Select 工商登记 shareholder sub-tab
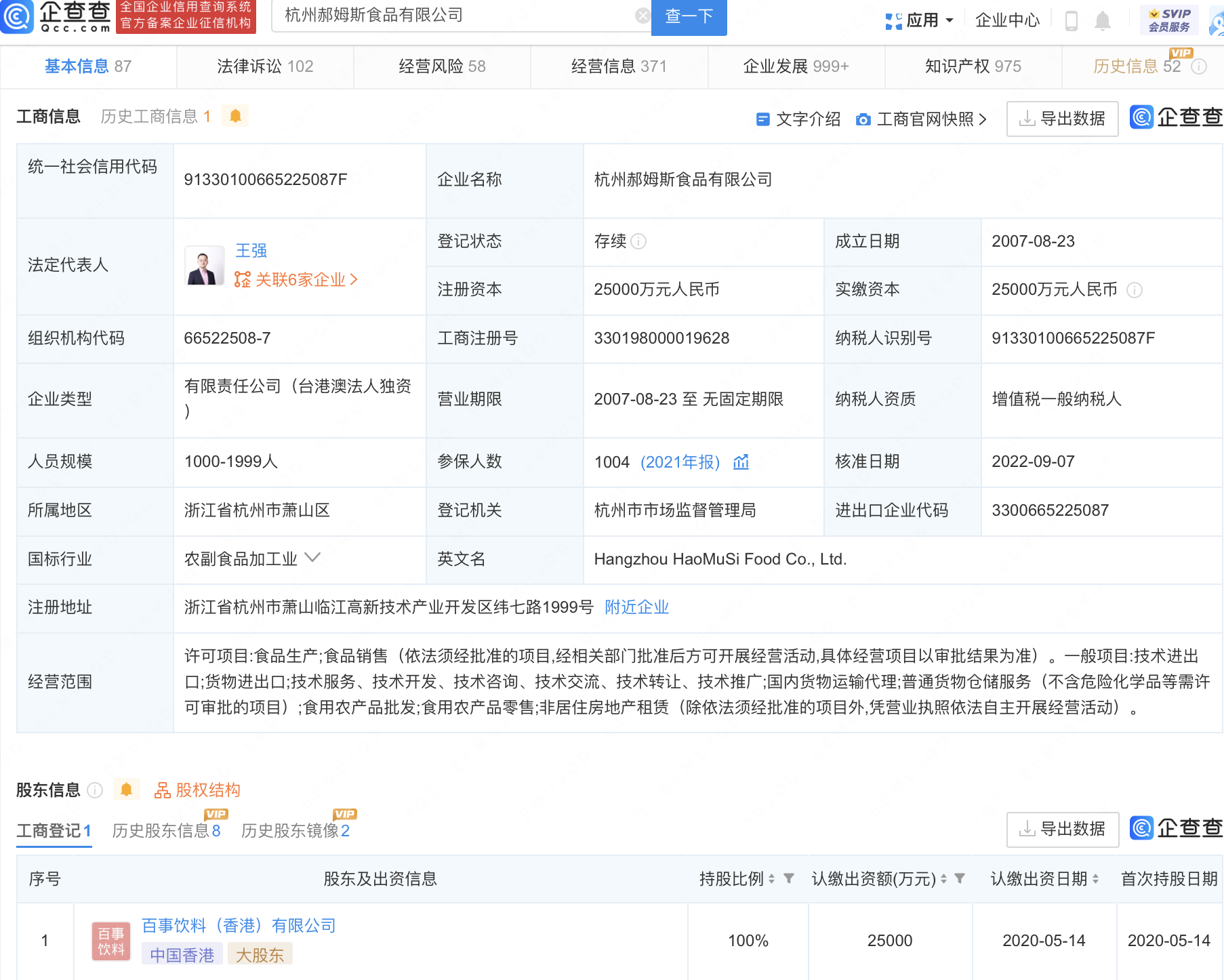 [54, 831]
